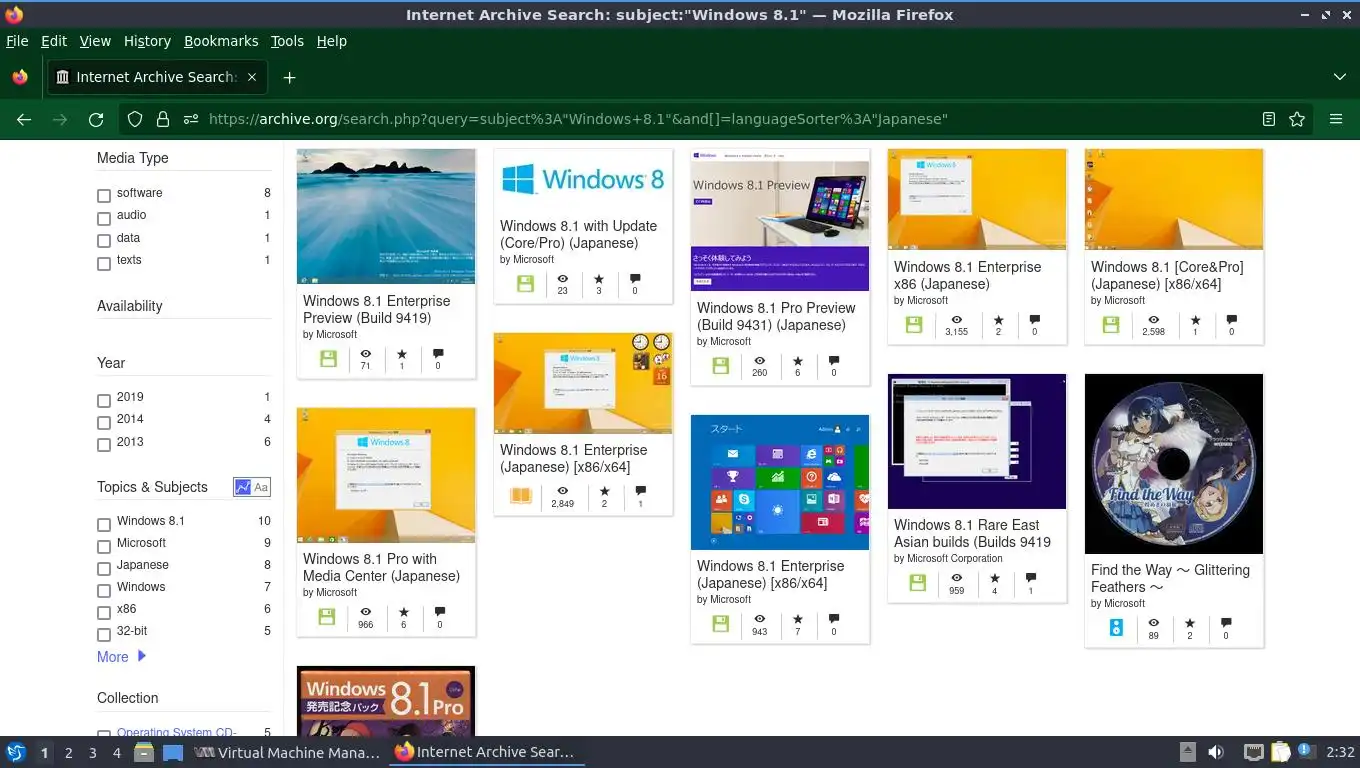Toggle reader view icon
The height and width of the screenshot is (768, 1360).
coord(1269,119)
